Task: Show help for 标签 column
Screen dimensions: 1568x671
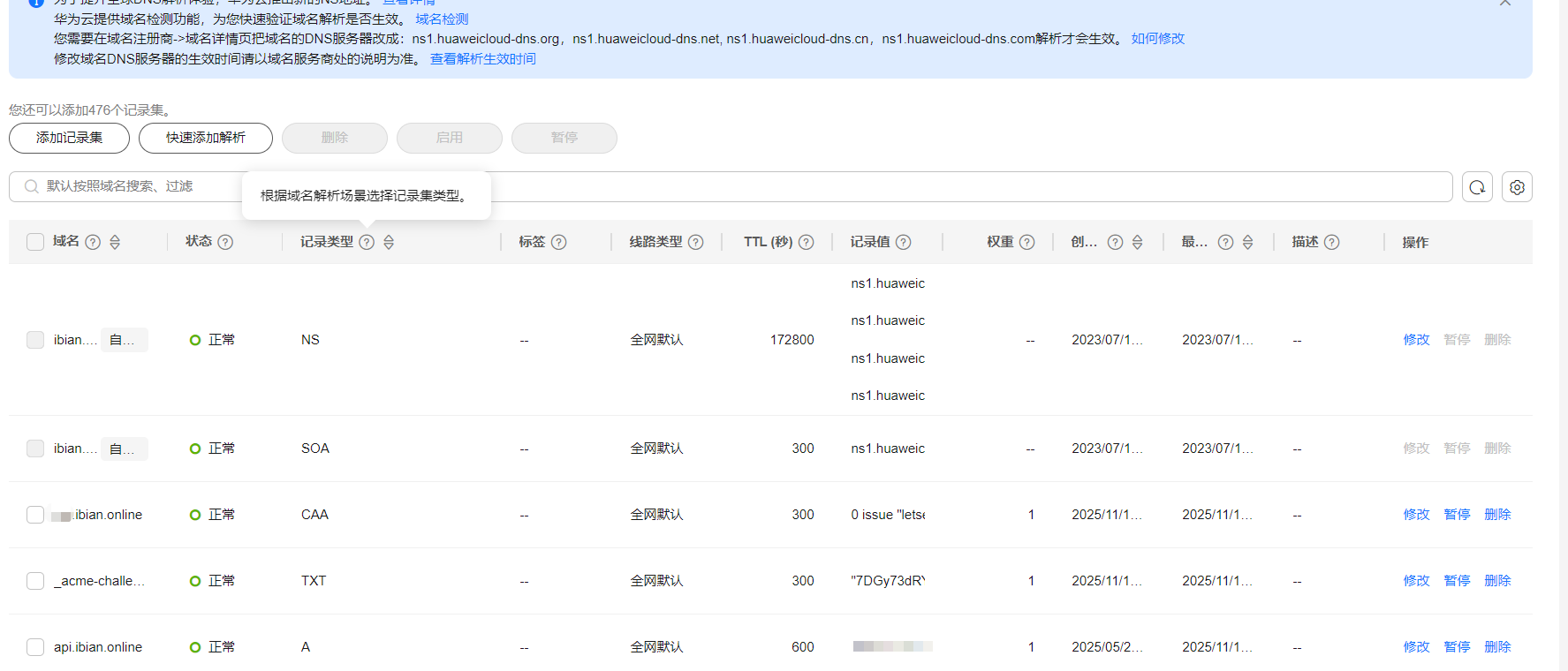Action: coord(558,242)
